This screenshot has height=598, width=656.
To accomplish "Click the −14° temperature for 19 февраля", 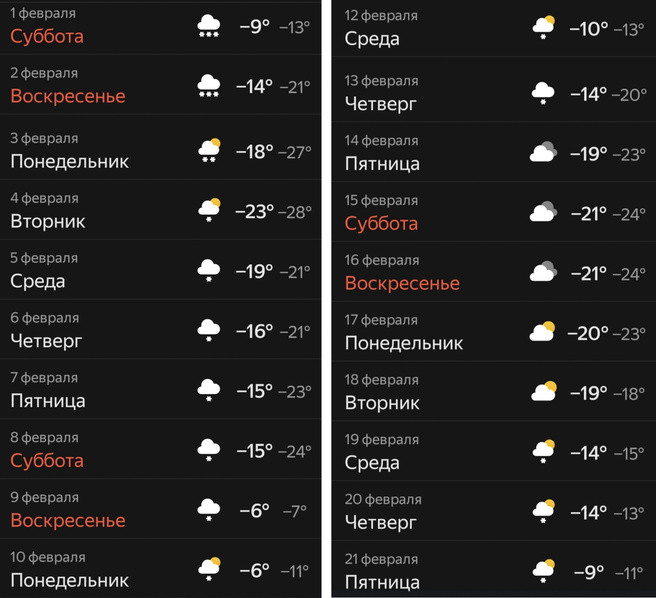I will point(588,452).
